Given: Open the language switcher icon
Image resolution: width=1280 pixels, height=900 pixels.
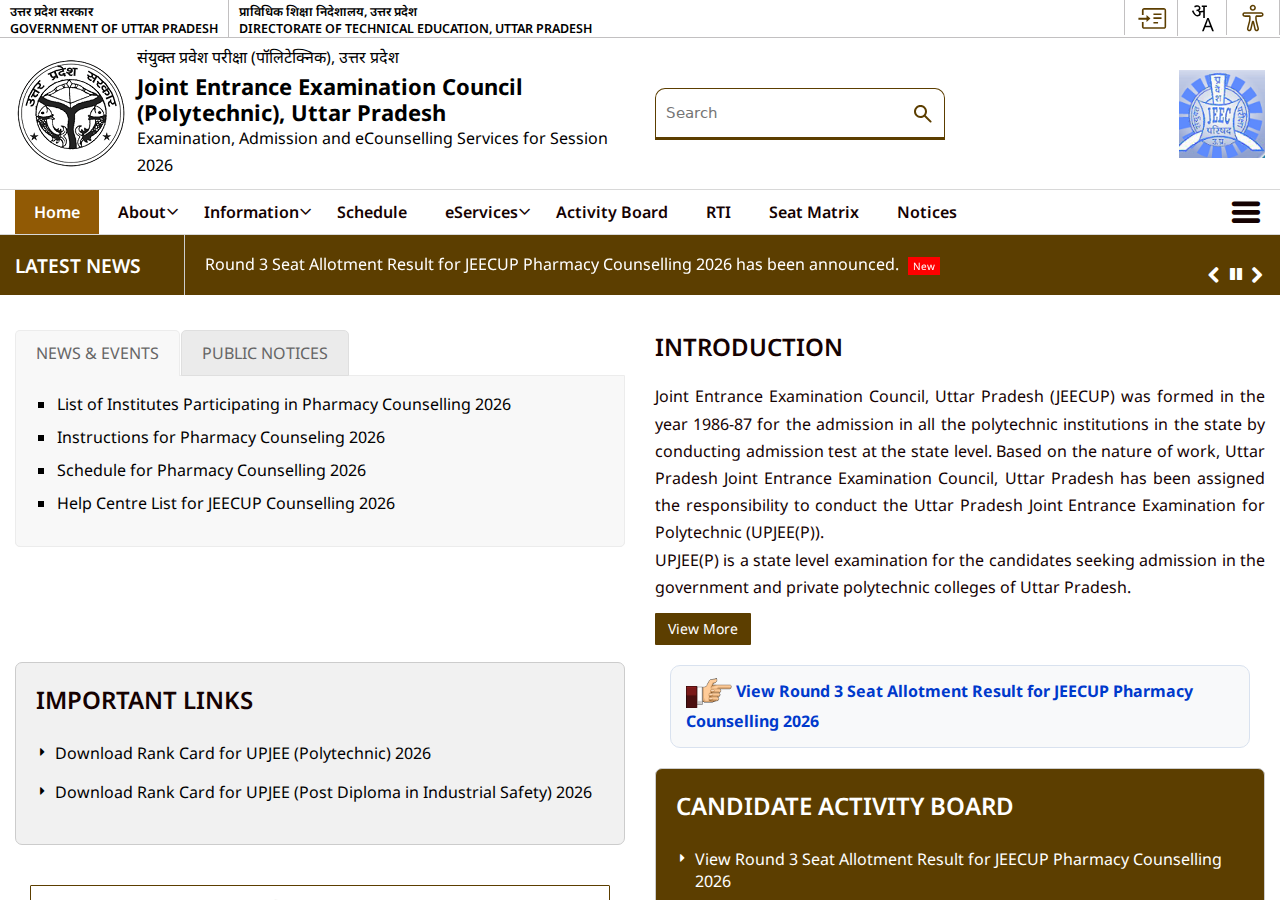Looking at the screenshot, I should (1202, 18).
